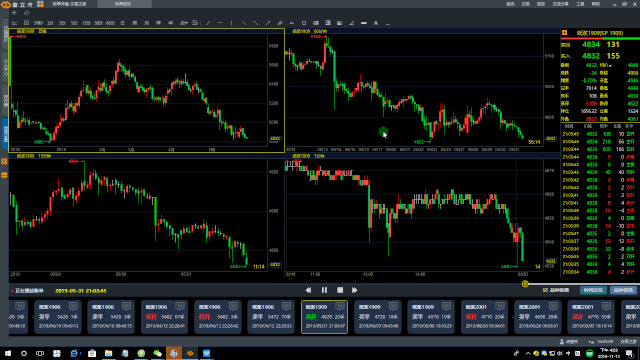Select the rectangle drawing tool
This screenshot has height=360, width=640.
pos(304,23)
